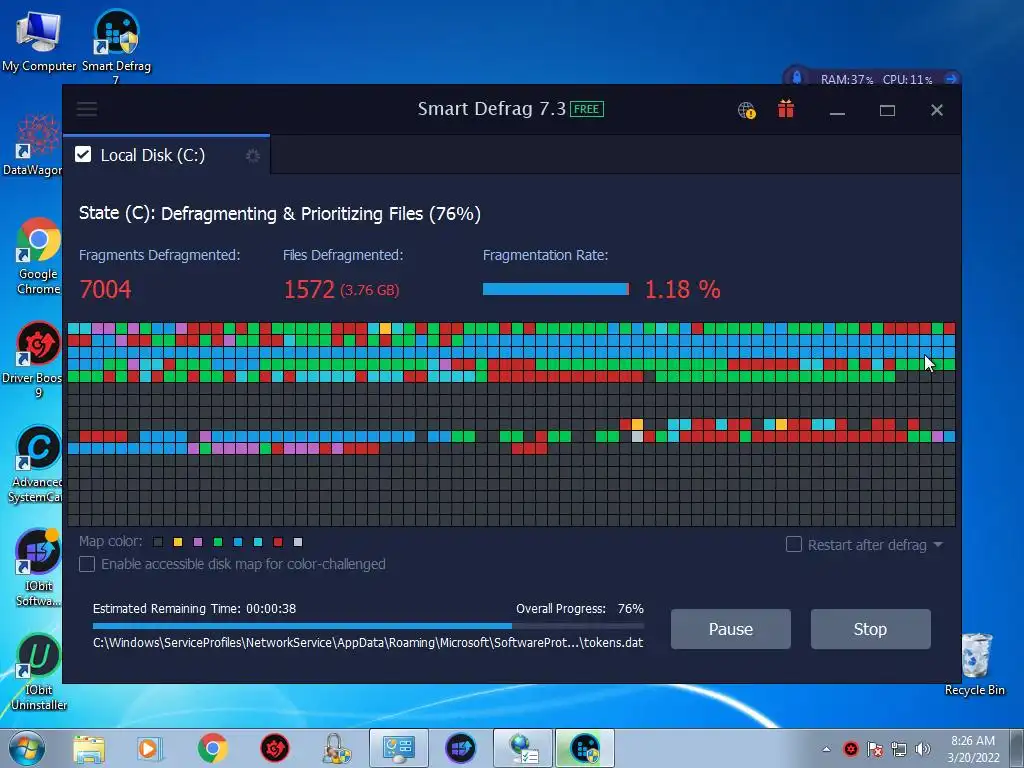
Task: Open the Windows Start menu
Action: tap(27, 748)
